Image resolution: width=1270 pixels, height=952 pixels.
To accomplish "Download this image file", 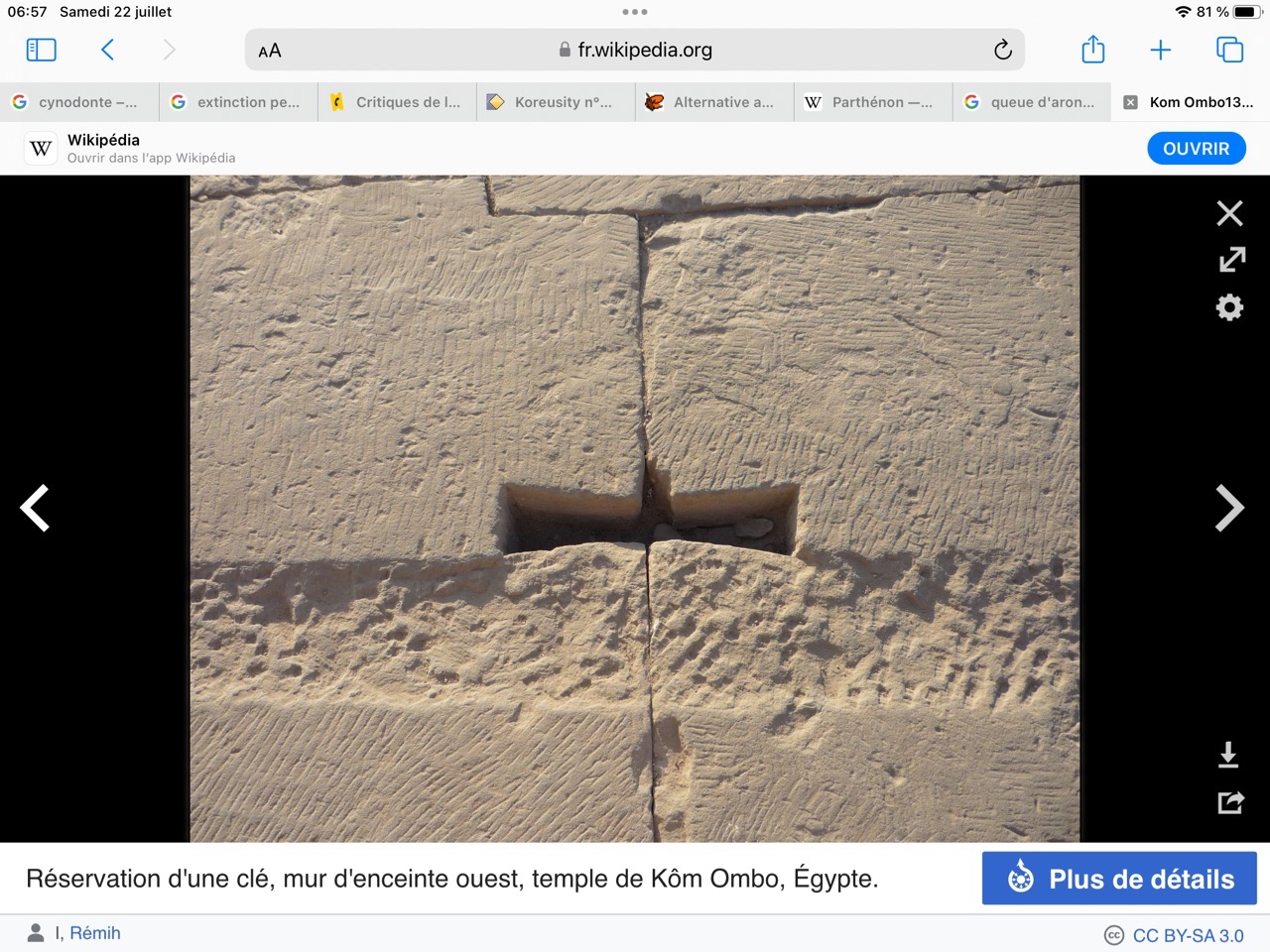I will (1228, 756).
